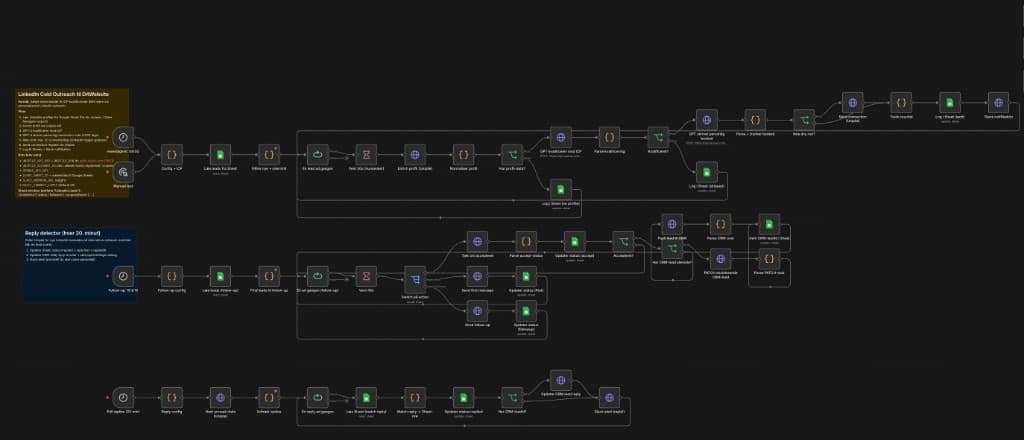
Task: Open the Update CRM med reply node
Action: click(x=561, y=379)
